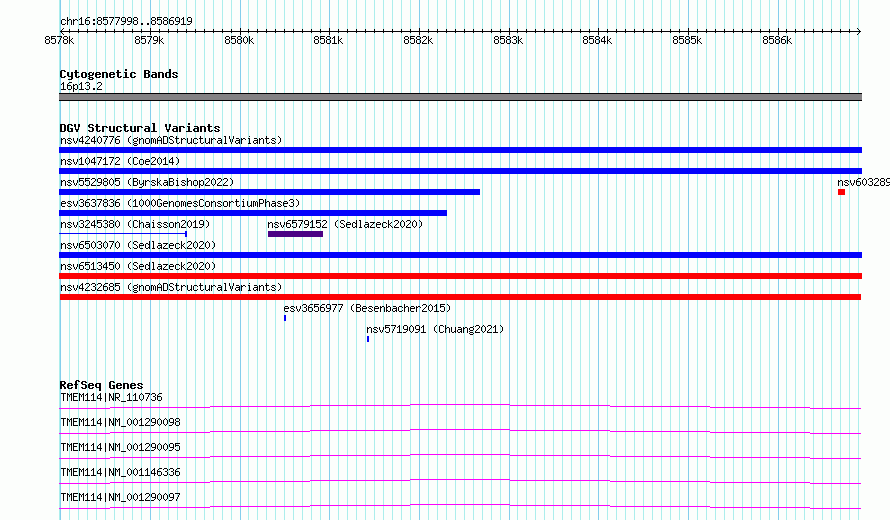Select the blue bar for nsv4240776
This screenshot has height=520, width=890.
460,150
